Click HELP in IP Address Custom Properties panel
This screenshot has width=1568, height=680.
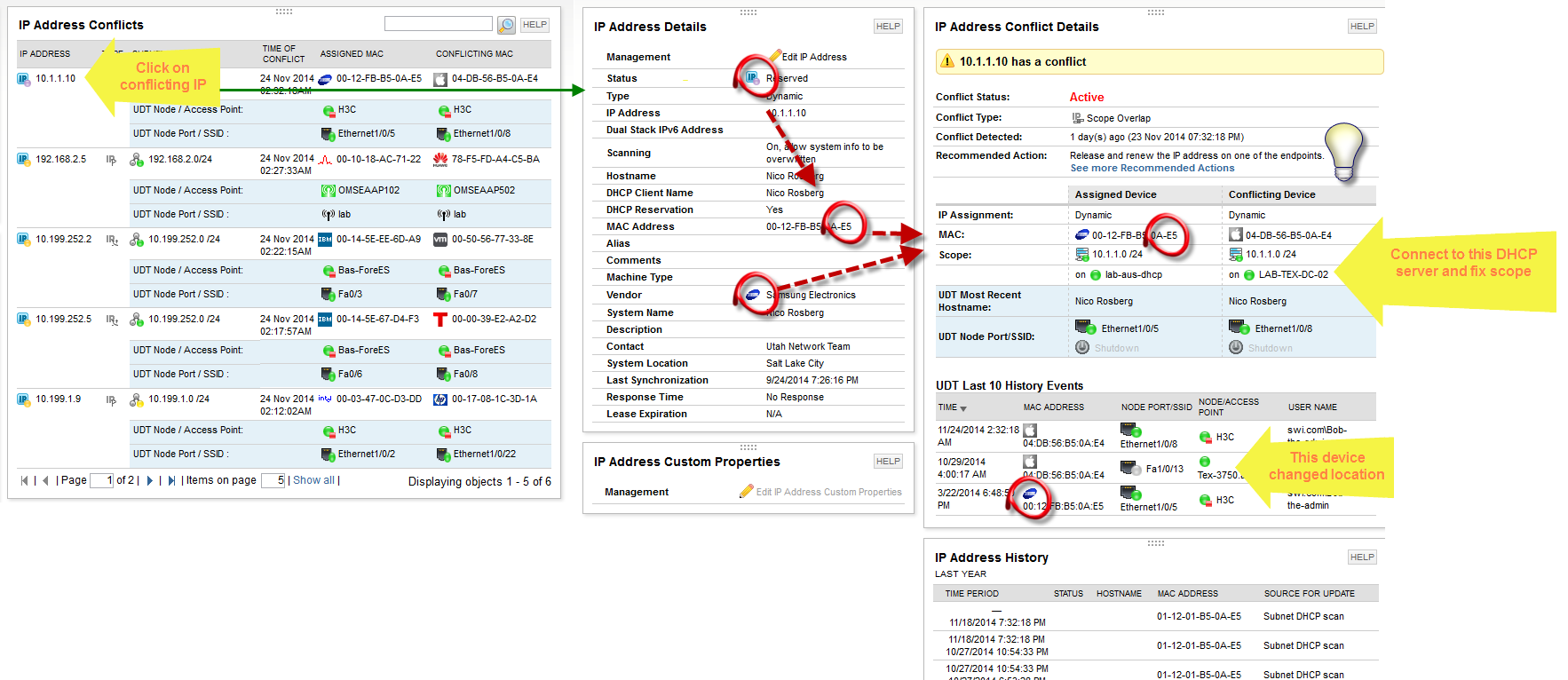[x=888, y=462]
